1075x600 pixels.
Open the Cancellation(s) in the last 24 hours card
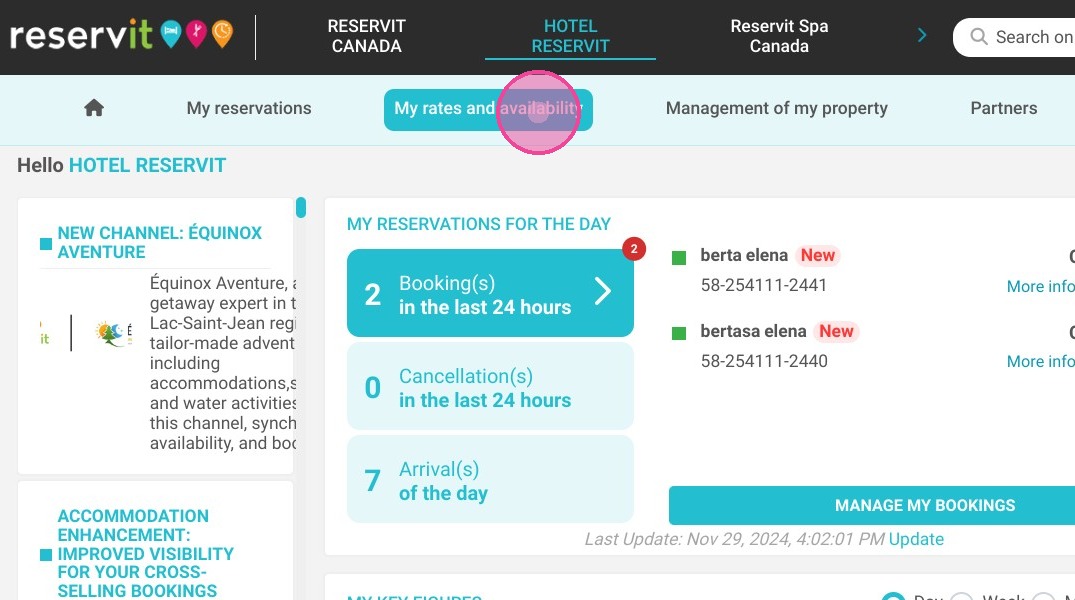click(490, 386)
